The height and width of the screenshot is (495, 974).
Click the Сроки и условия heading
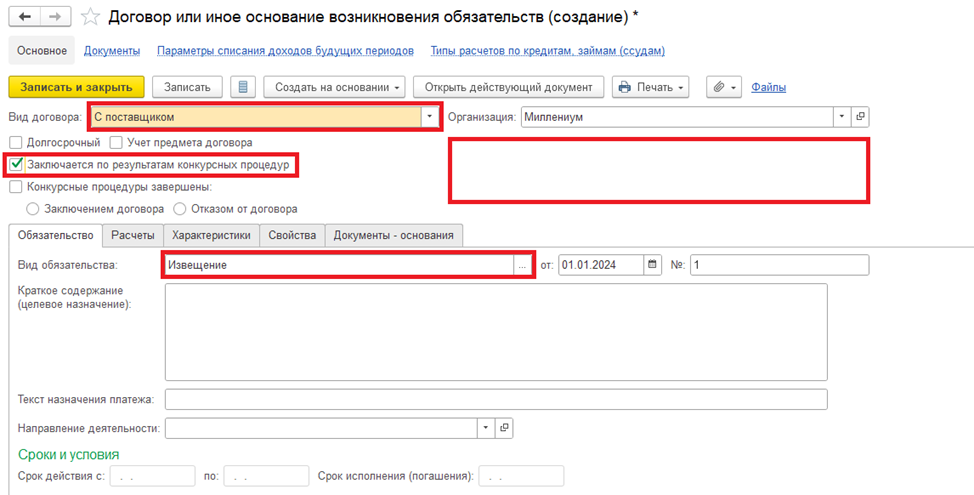coord(68,455)
